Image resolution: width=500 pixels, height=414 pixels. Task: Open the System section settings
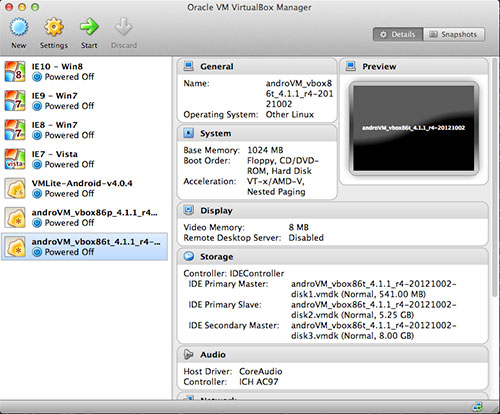(215, 133)
